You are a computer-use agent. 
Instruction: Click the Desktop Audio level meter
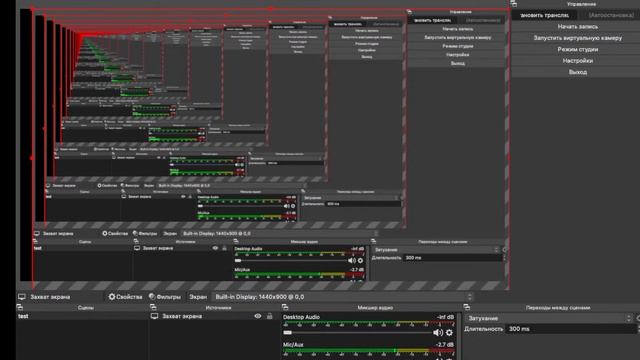(369, 324)
